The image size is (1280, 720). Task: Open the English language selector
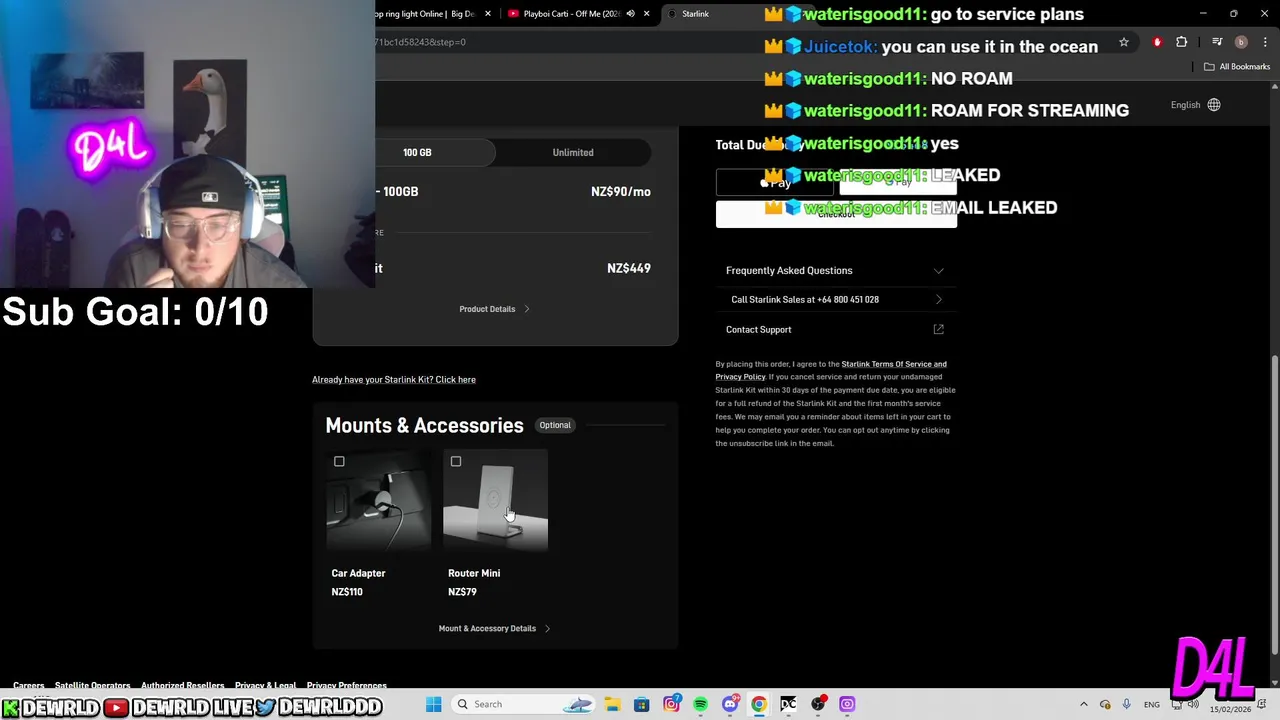tap(1195, 105)
